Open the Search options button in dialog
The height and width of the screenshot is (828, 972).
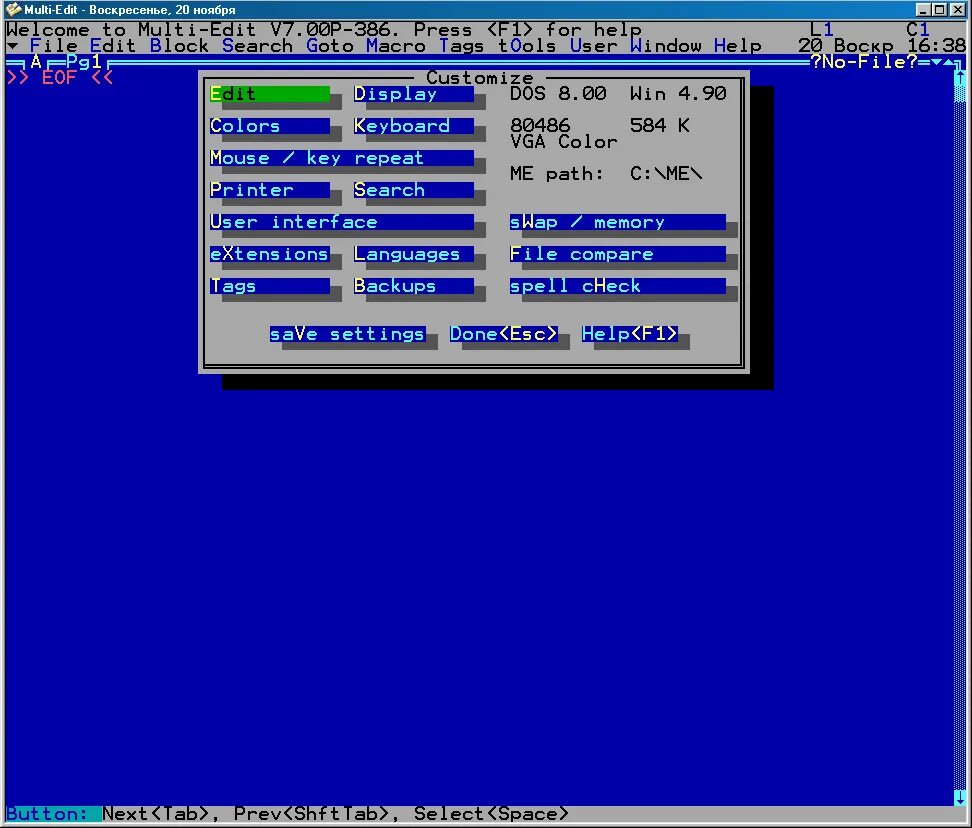click(413, 190)
